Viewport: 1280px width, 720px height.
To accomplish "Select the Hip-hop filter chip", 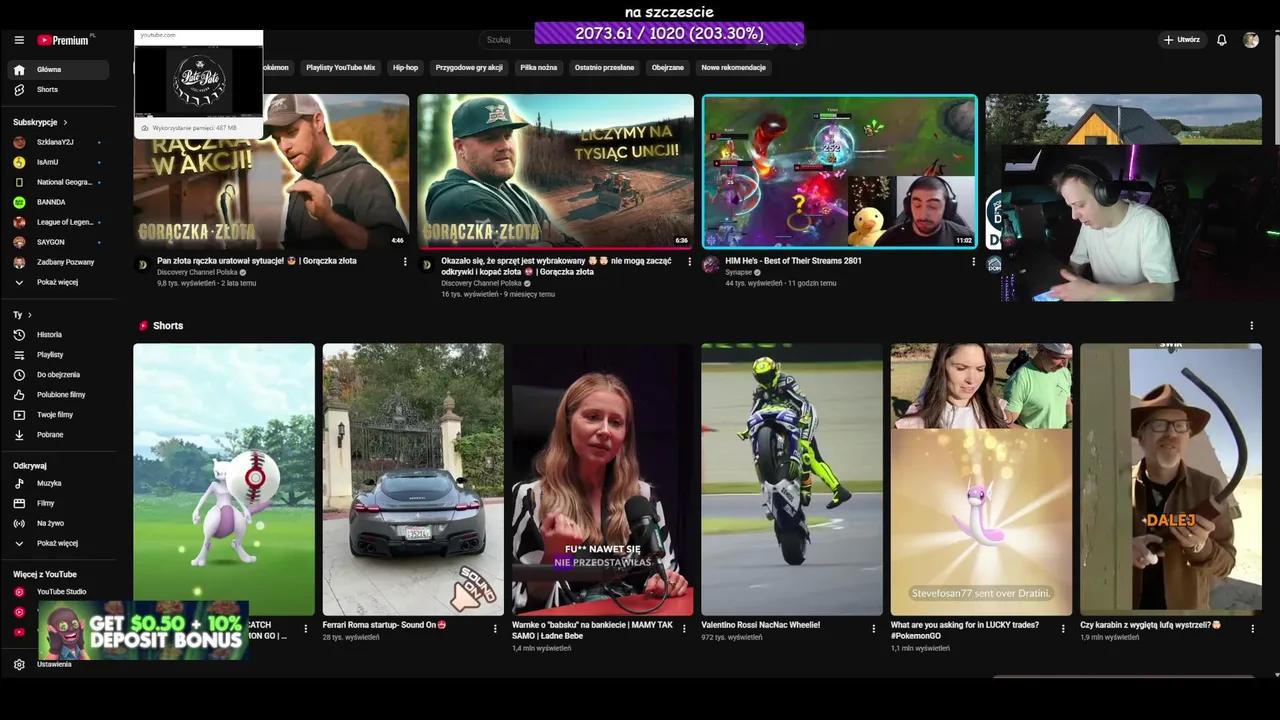I will (x=405, y=67).
